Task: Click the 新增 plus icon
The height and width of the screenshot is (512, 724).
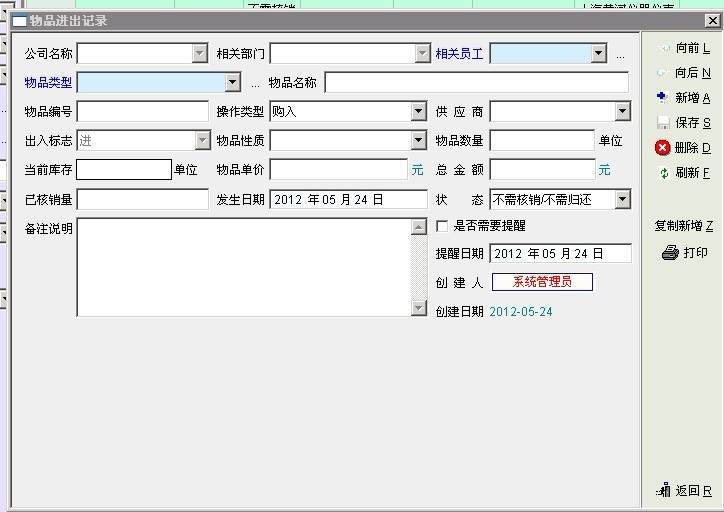Action: (x=662, y=97)
